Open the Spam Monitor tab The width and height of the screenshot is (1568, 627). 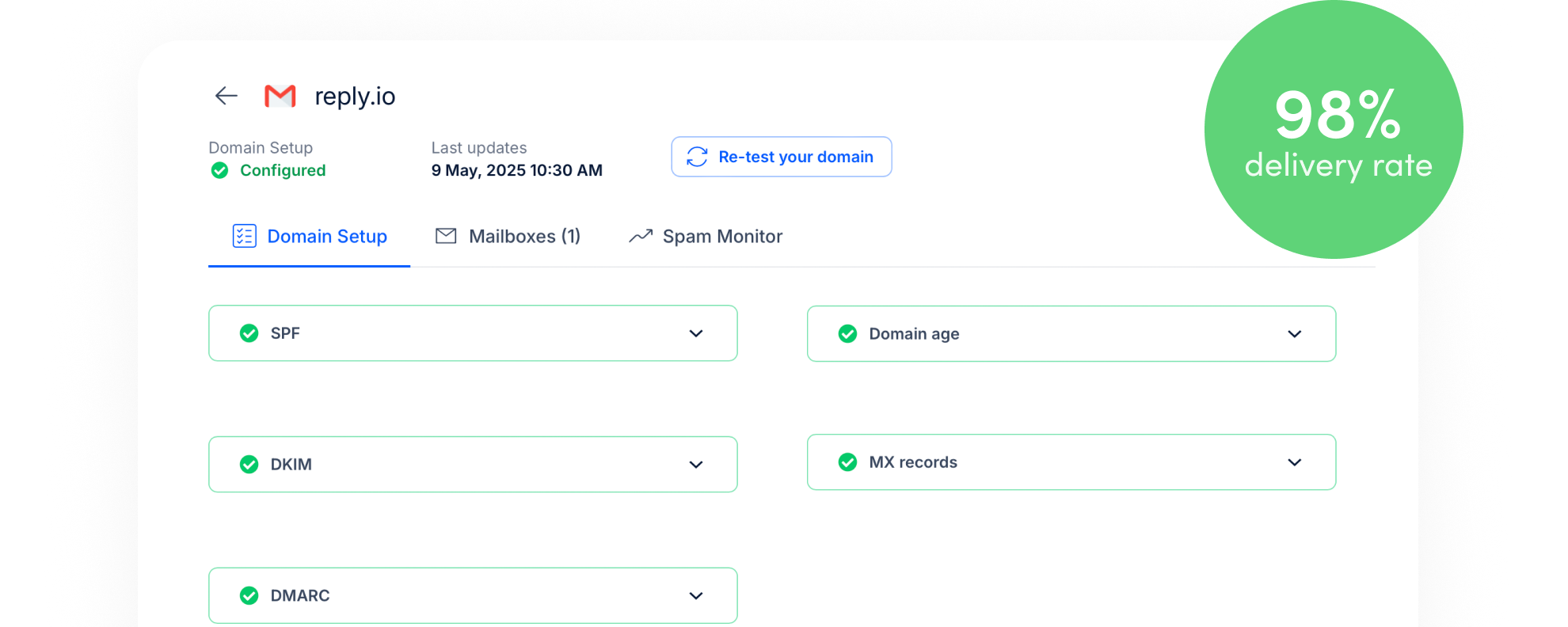pos(706,237)
